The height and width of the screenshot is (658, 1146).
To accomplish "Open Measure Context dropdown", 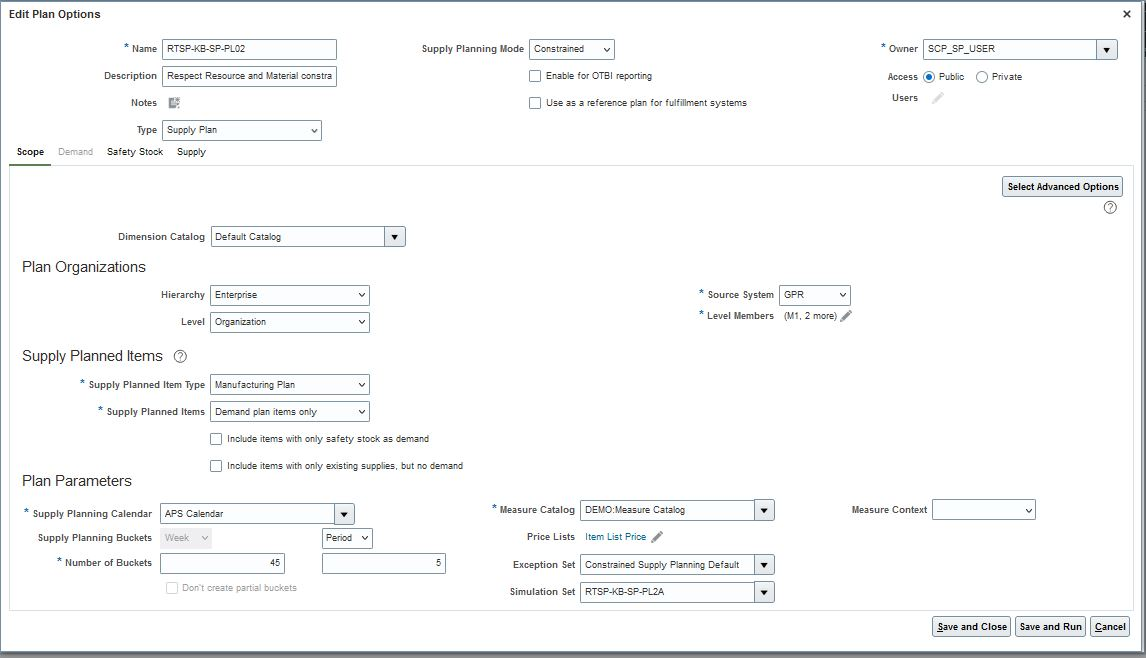I will point(984,510).
